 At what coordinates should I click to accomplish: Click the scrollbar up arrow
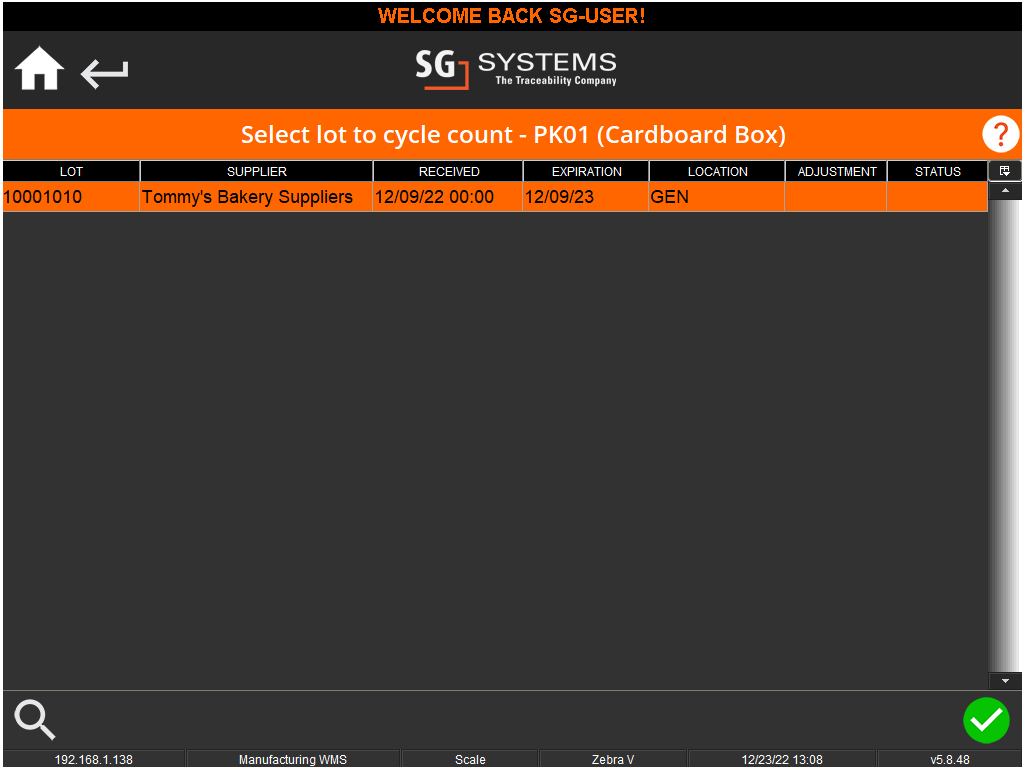[1005, 190]
